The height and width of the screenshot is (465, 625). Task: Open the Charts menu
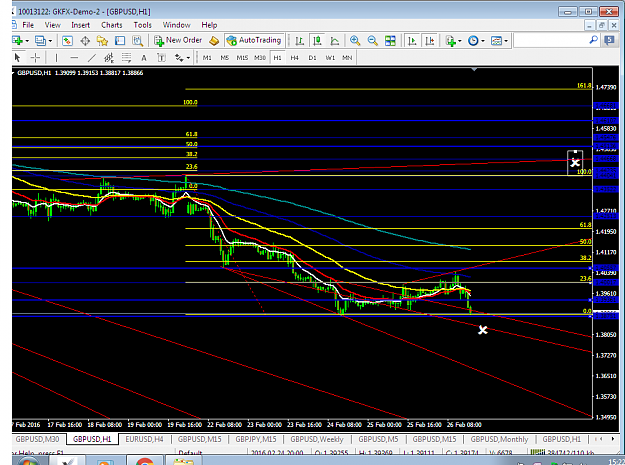[x=112, y=25]
